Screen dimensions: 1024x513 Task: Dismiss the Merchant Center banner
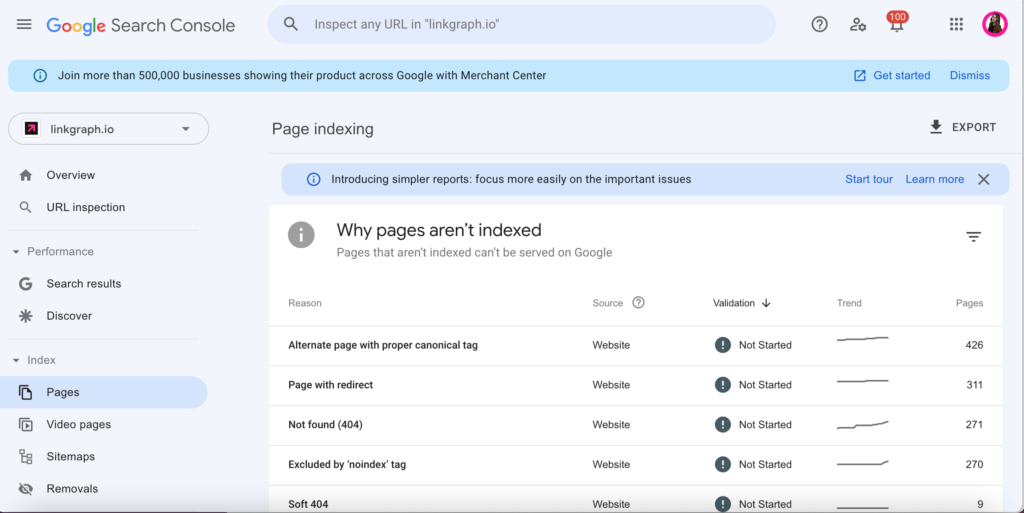tap(969, 75)
